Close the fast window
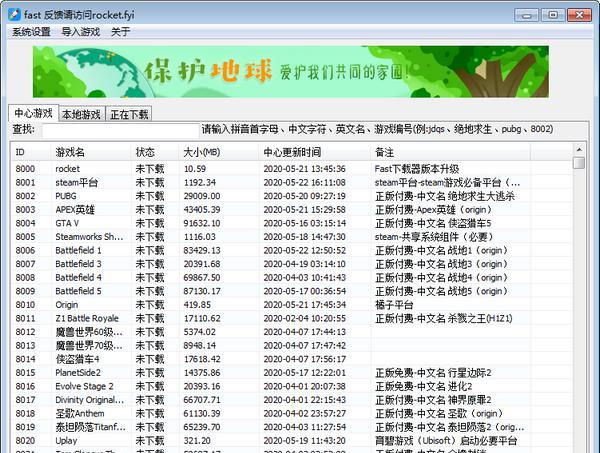The width and height of the screenshot is (600, 453). click(579, 15)
